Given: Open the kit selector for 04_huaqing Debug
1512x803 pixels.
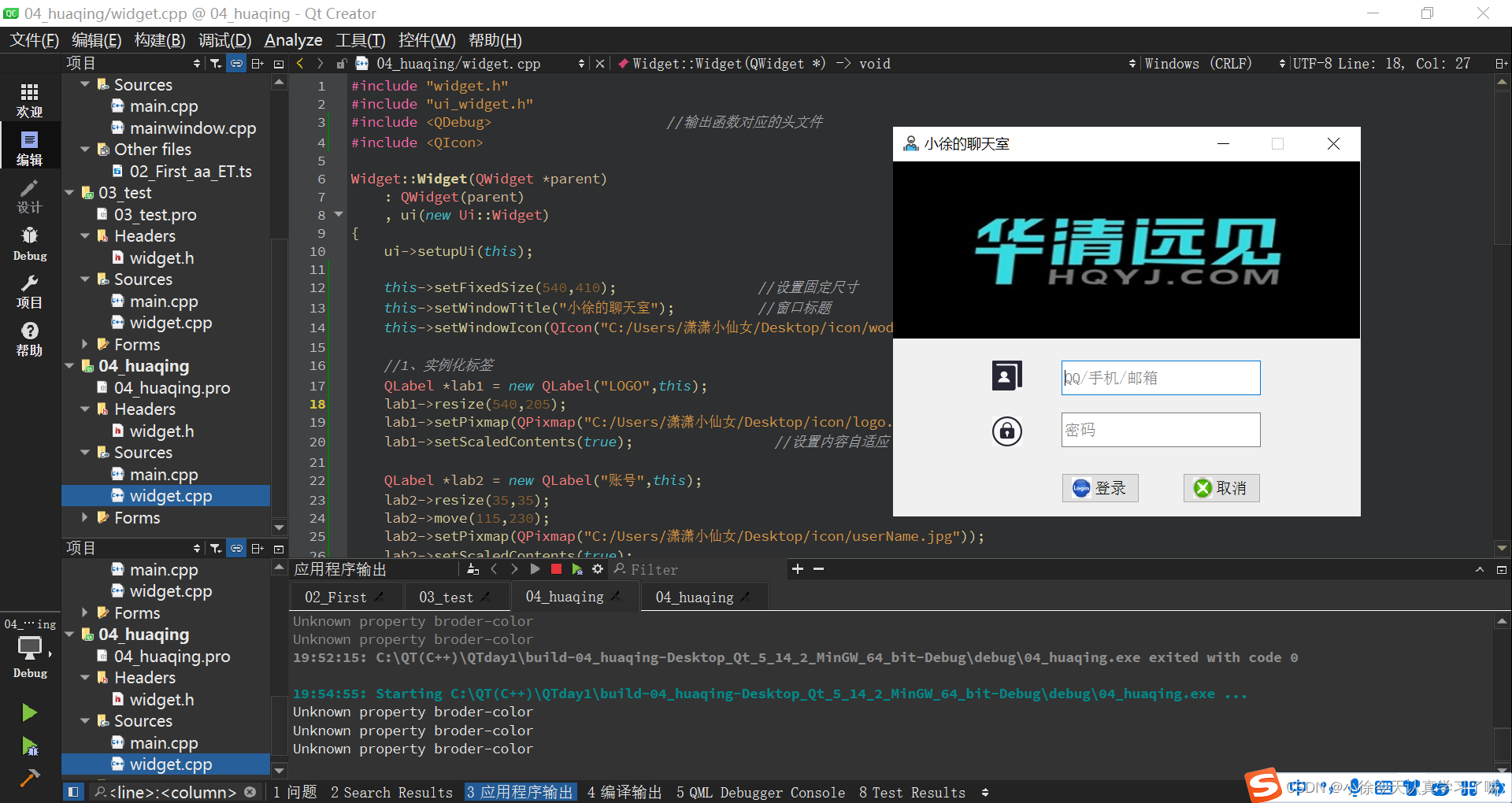Looking at the screenshot, I should (29, 647).
